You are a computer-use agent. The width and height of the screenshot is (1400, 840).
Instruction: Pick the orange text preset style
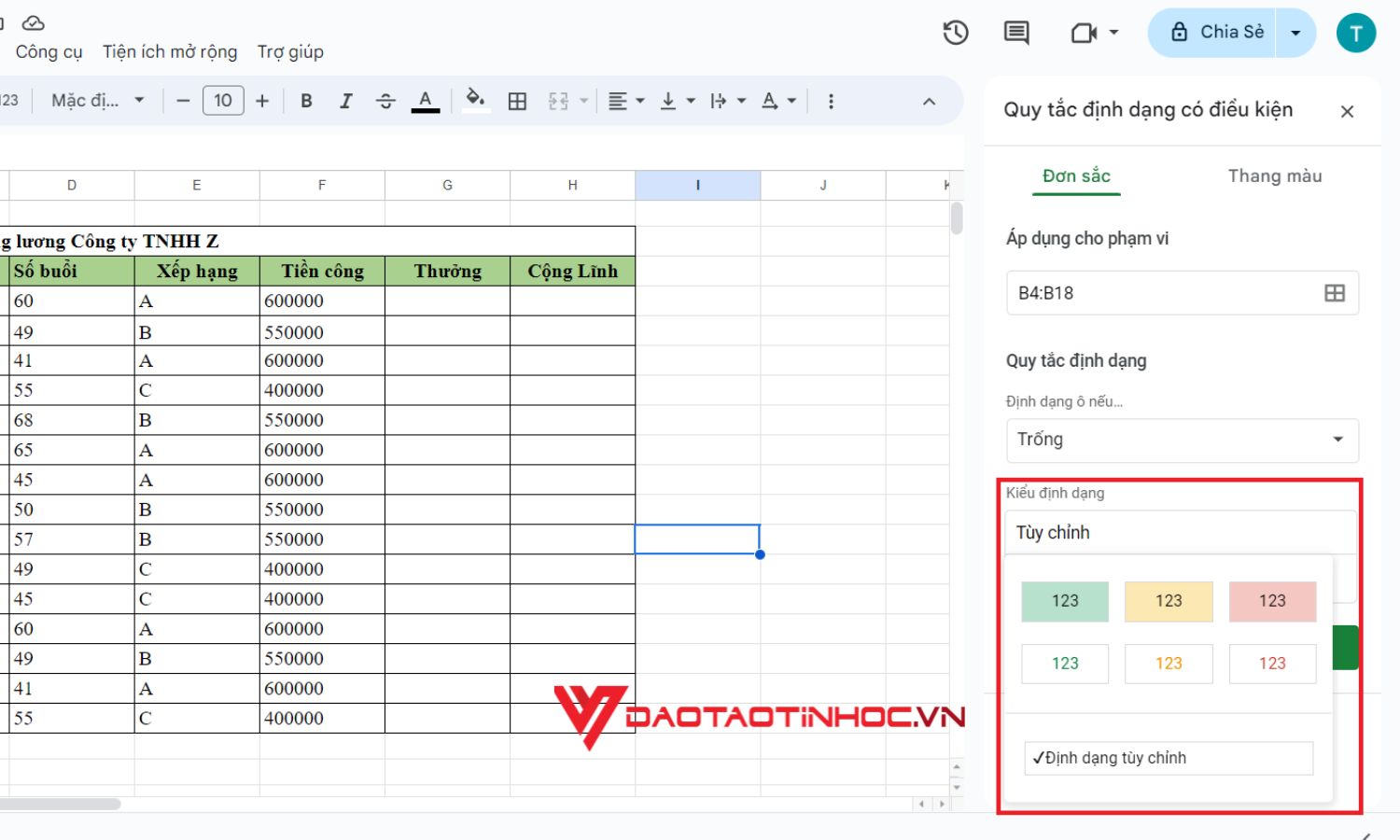click(x=1169, y=664)
